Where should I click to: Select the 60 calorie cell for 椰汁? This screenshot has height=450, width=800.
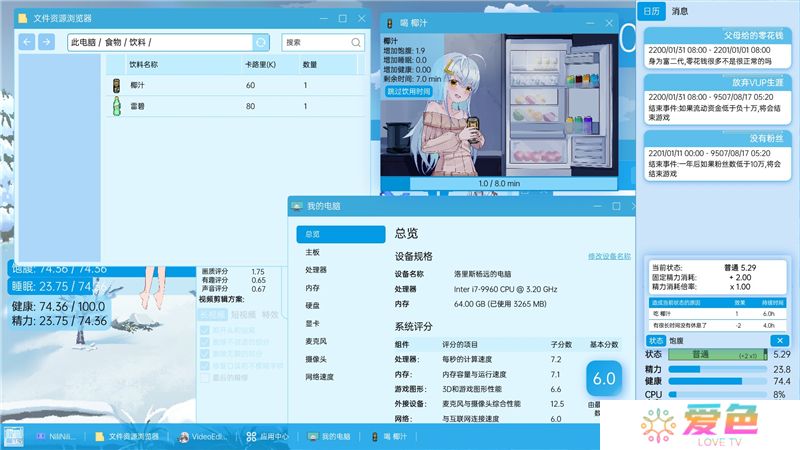[x=251, y=85]
